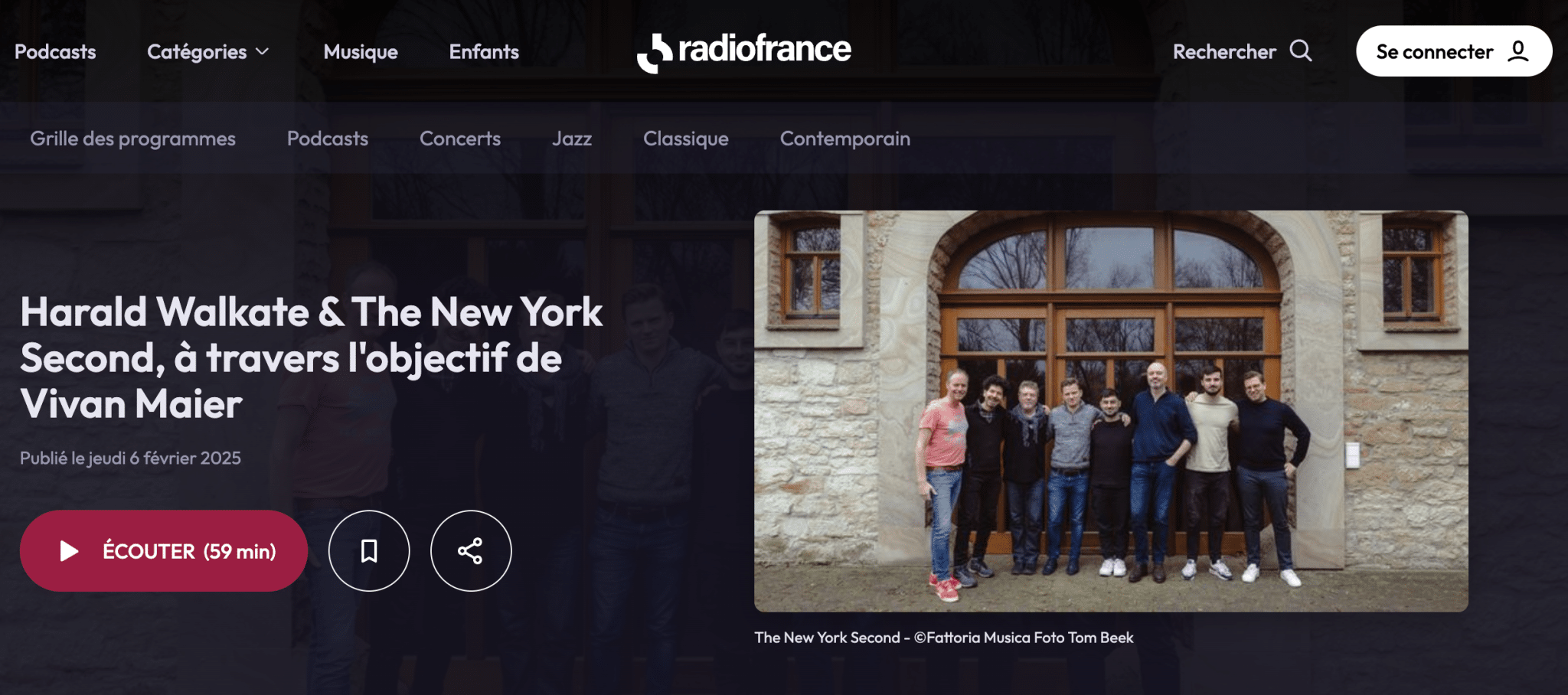Image resolution: width=1568 pixels, height=695 pixels.
Task: Click the play triangle icon
Action: [69, 551]
